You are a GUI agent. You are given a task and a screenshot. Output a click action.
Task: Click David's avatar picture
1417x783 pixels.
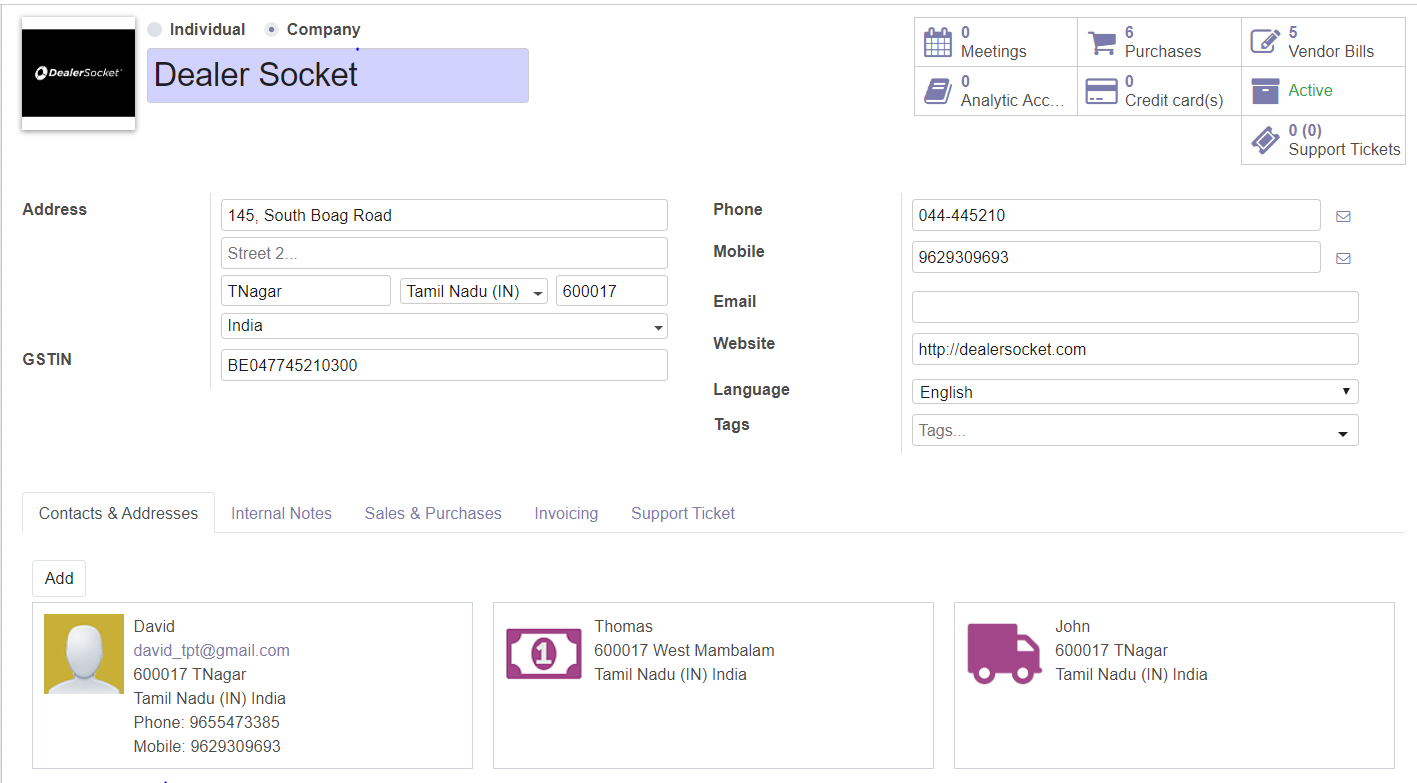click(x=84, y=654)
